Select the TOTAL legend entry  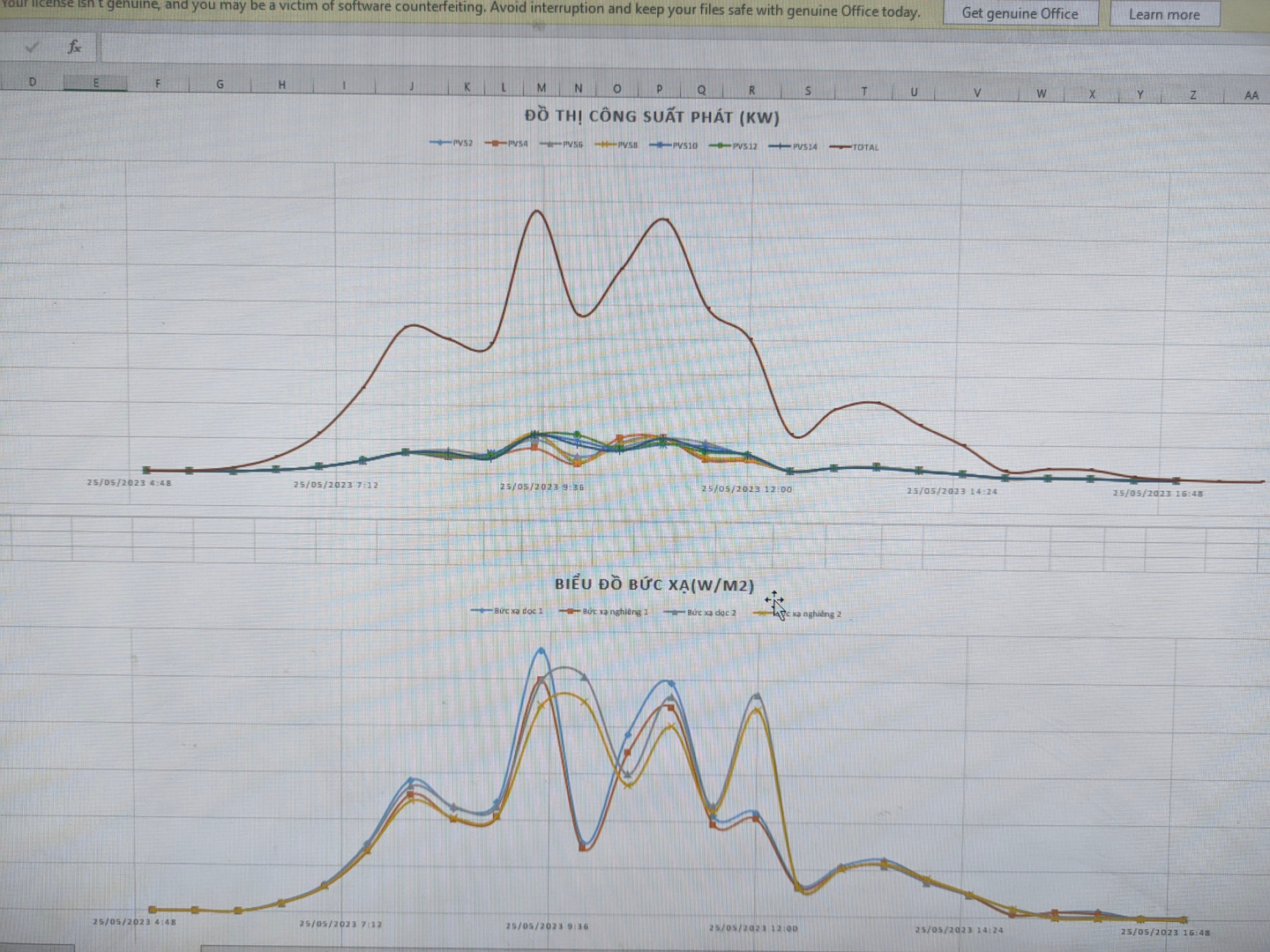855,147
